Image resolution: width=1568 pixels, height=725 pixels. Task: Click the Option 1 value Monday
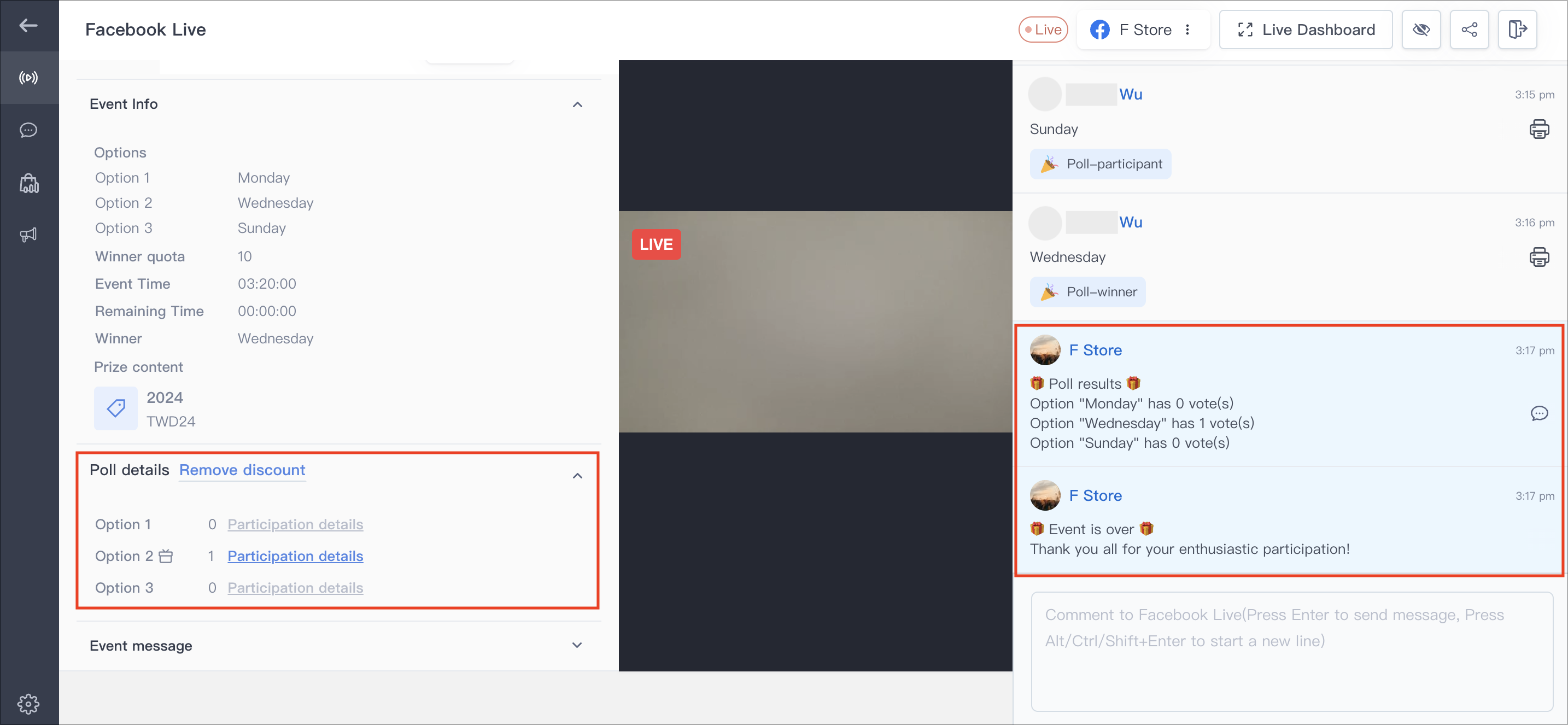pyautogui.click(x=264, y=178)
